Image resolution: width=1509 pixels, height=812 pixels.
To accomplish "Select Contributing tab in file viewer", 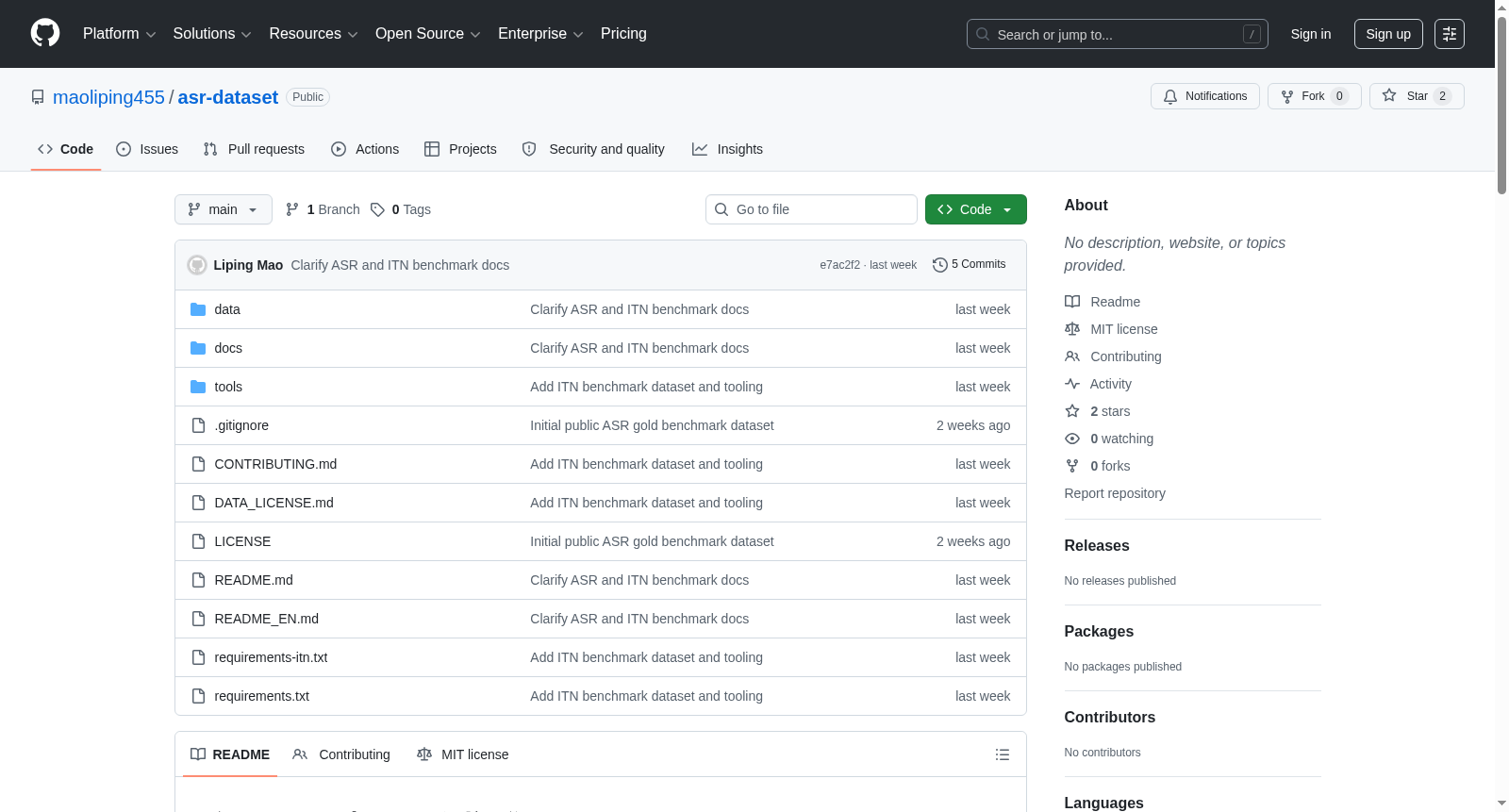I will pos(341,754).
